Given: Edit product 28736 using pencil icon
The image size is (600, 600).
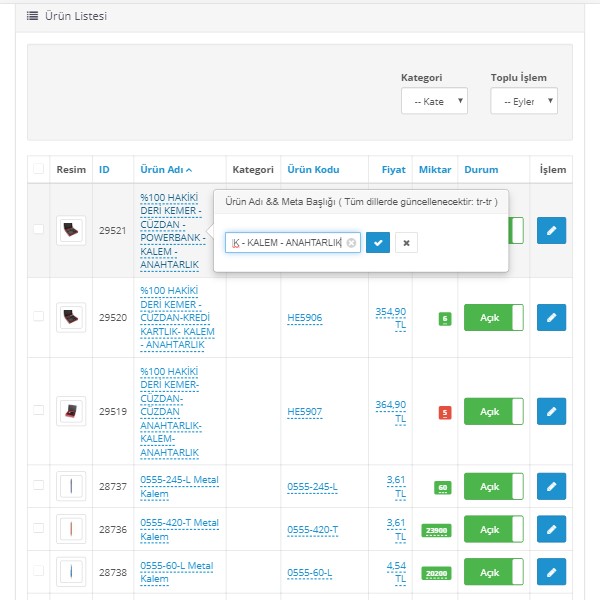Looking at the screenshot, I should click(551, 529).
